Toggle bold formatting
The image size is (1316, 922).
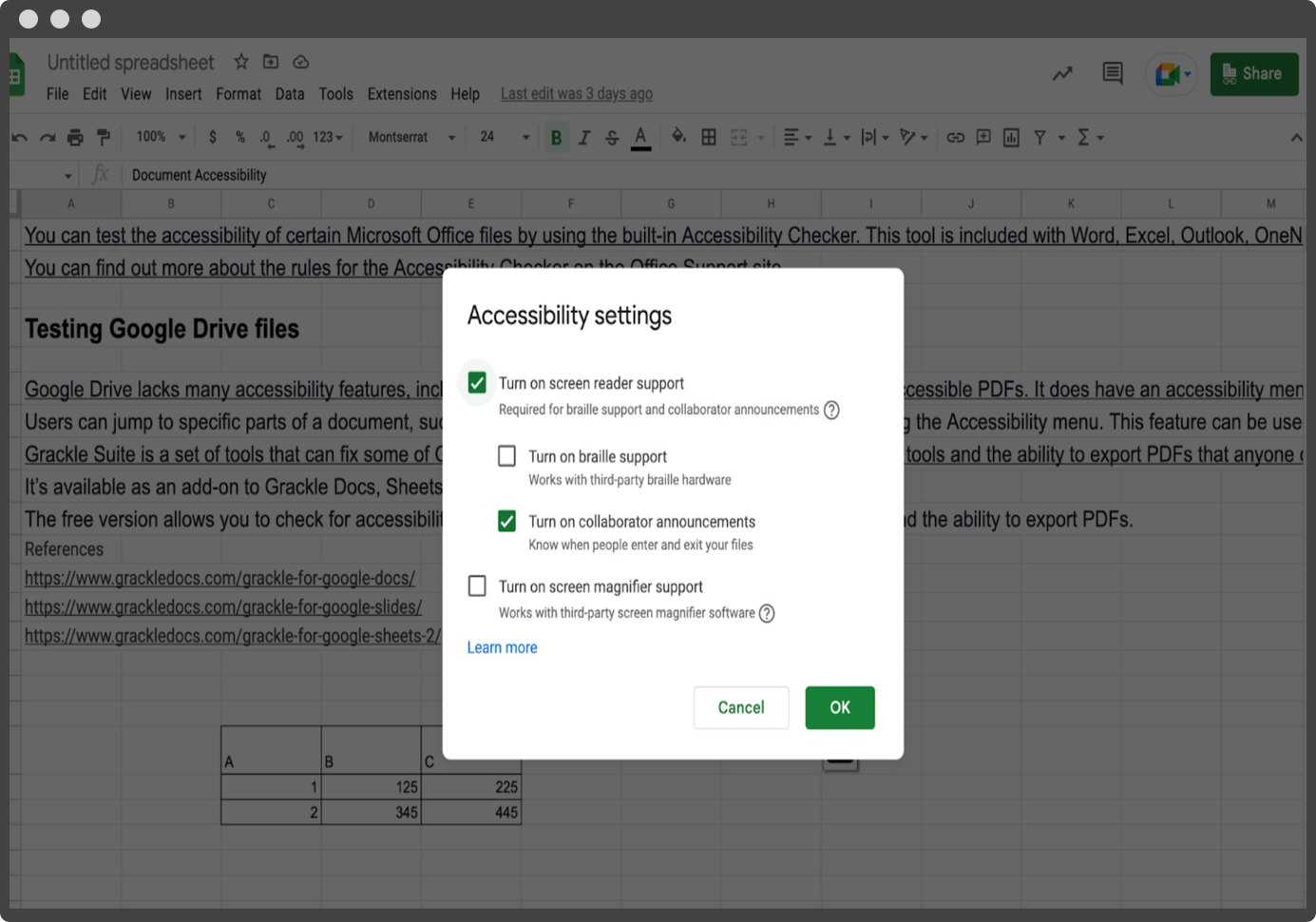(x=556, y=138)
